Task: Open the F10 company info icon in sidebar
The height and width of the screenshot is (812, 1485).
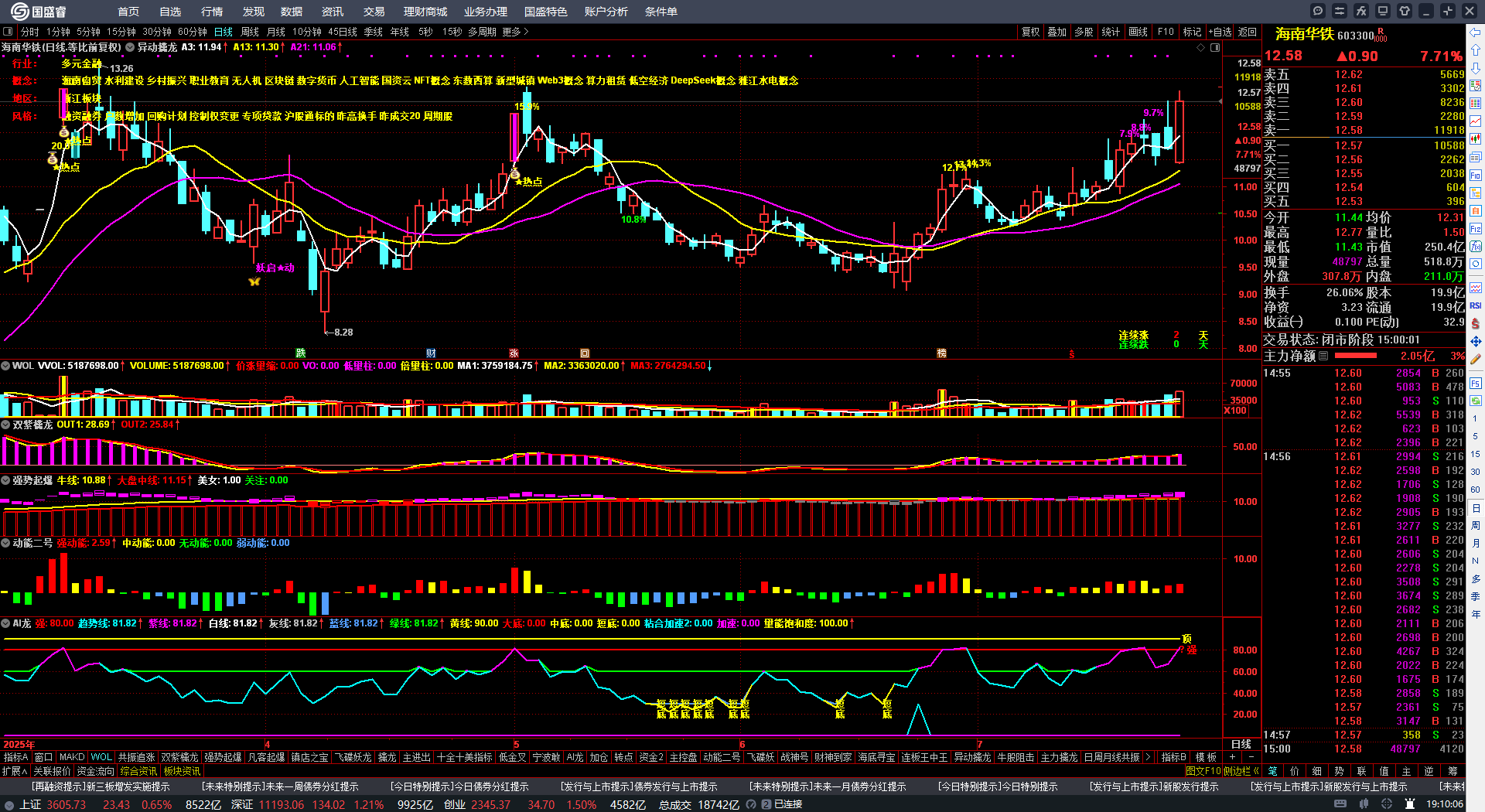Action: coord(1476,175)
